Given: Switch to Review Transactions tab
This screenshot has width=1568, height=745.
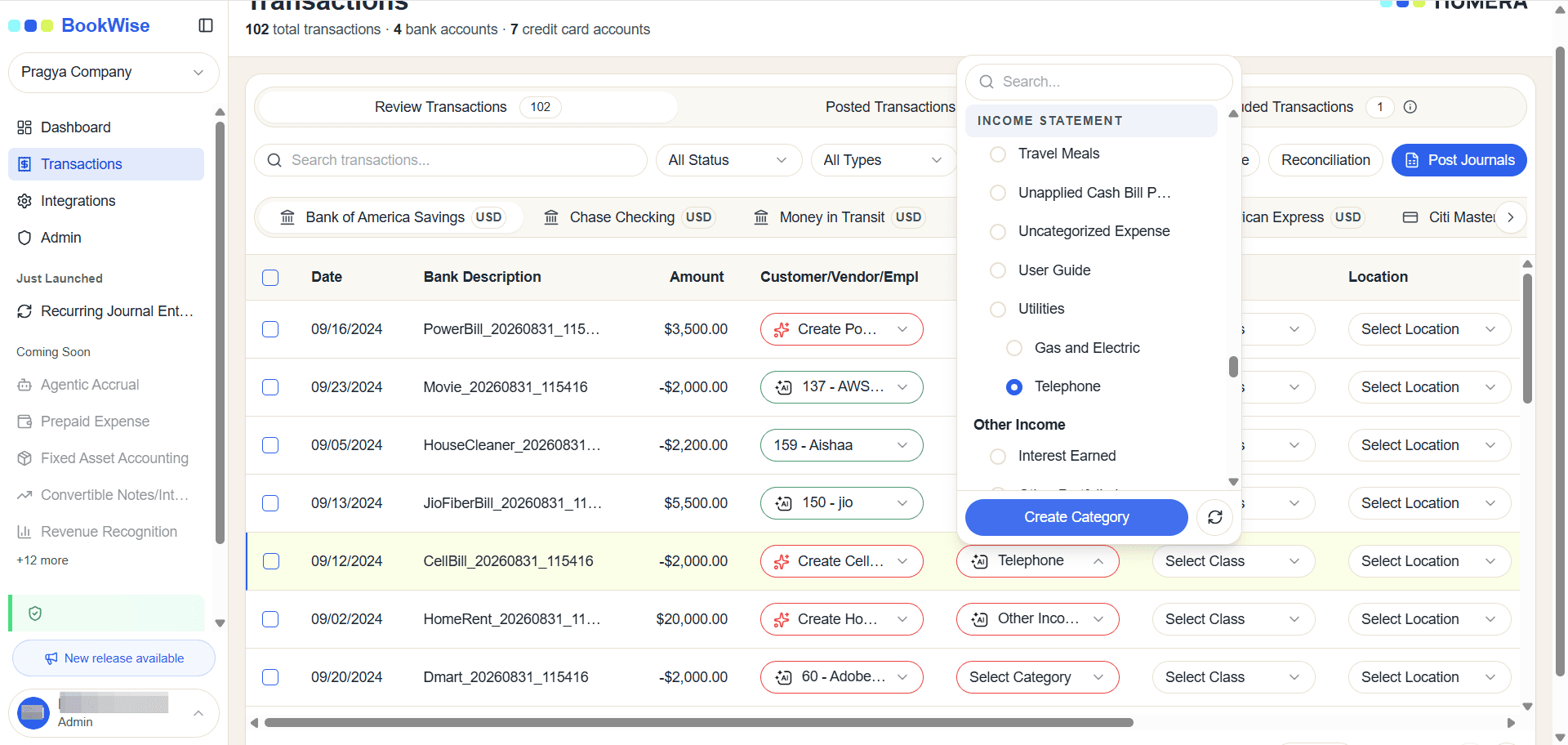Looking at the screenshot, I should 467,107.
